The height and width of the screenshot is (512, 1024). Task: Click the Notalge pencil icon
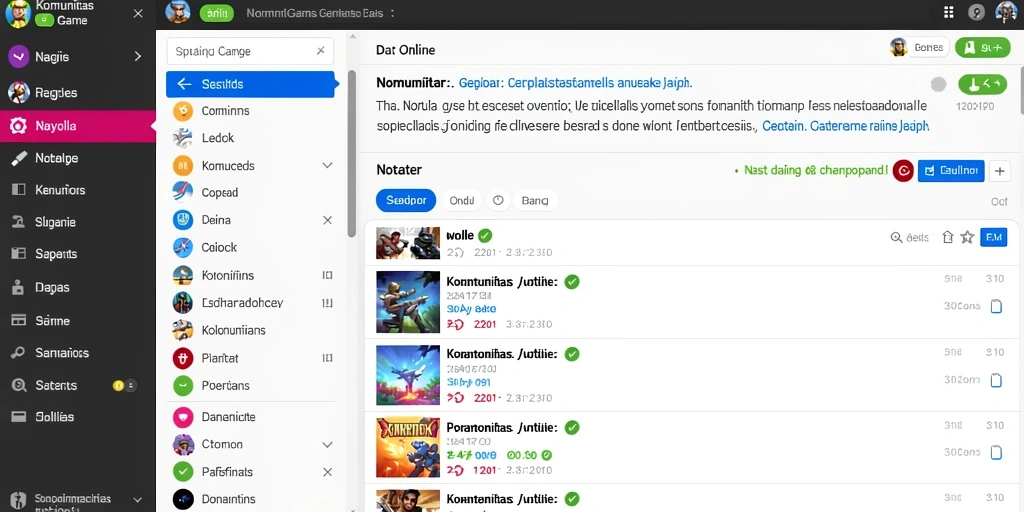18,158
